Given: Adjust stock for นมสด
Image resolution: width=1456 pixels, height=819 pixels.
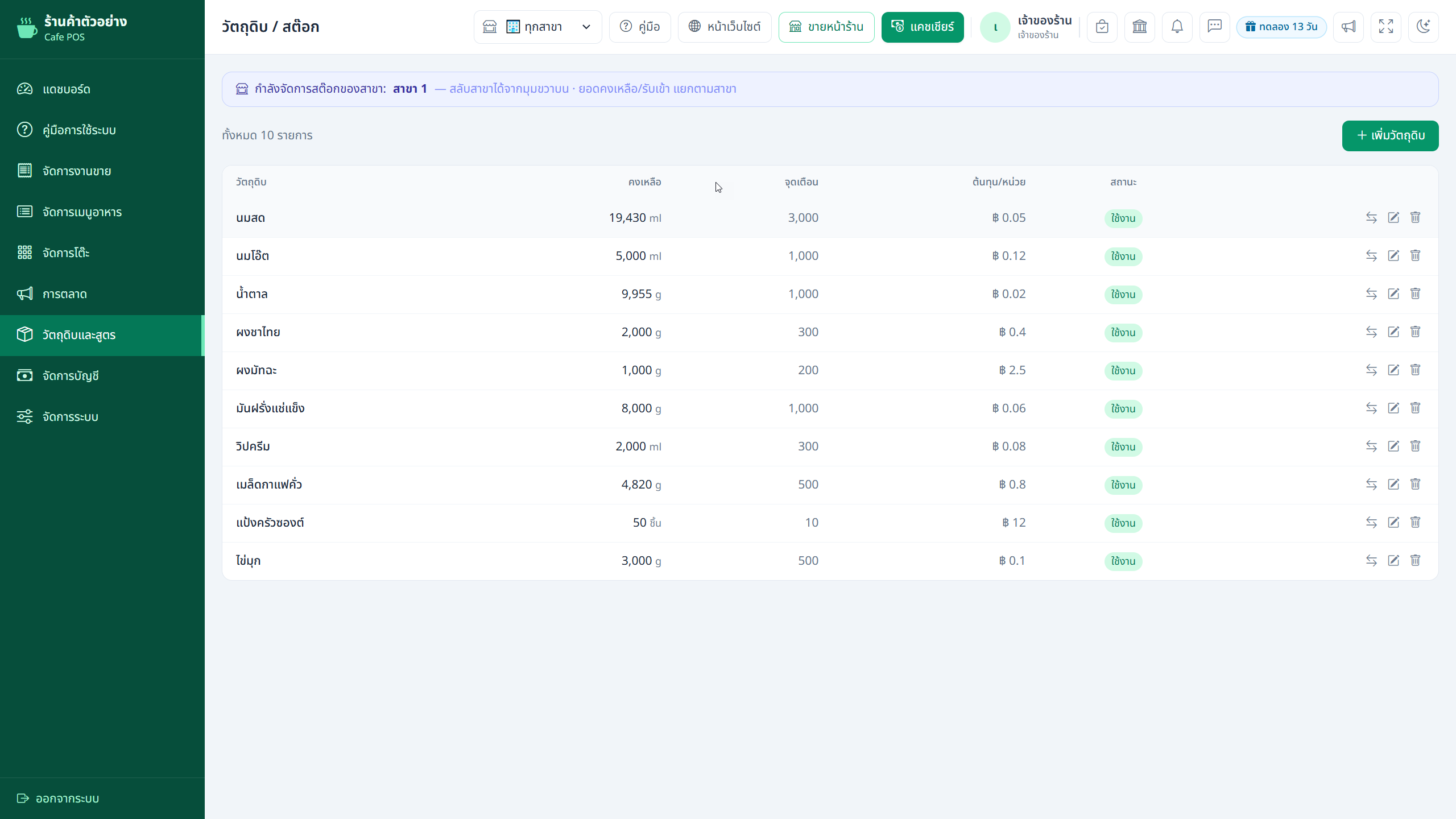Looking at the screenshot, I should tap(1371, 217).
